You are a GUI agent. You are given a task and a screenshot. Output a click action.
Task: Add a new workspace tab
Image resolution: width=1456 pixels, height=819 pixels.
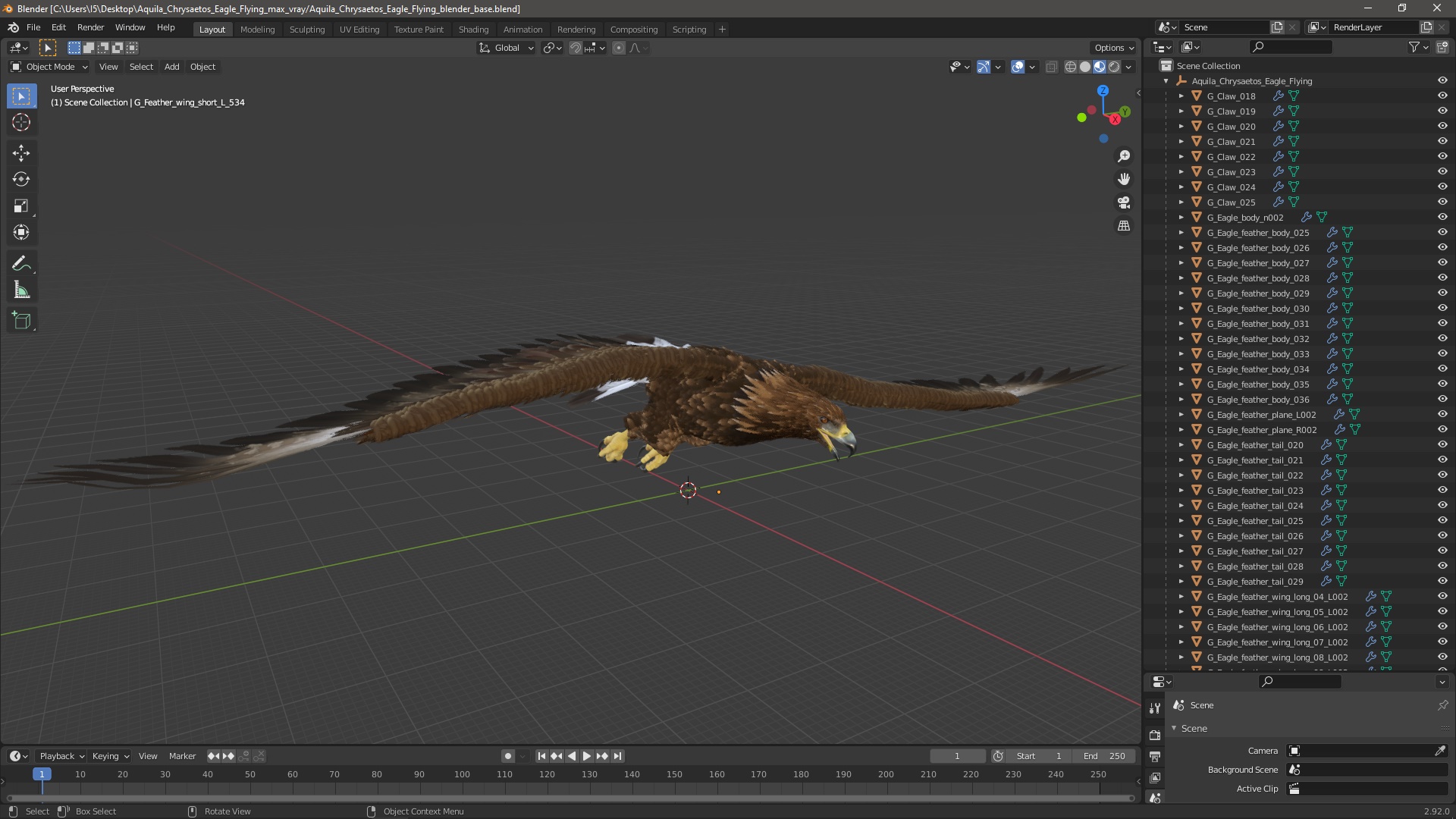pyautogui.click(x=722, y=30)
